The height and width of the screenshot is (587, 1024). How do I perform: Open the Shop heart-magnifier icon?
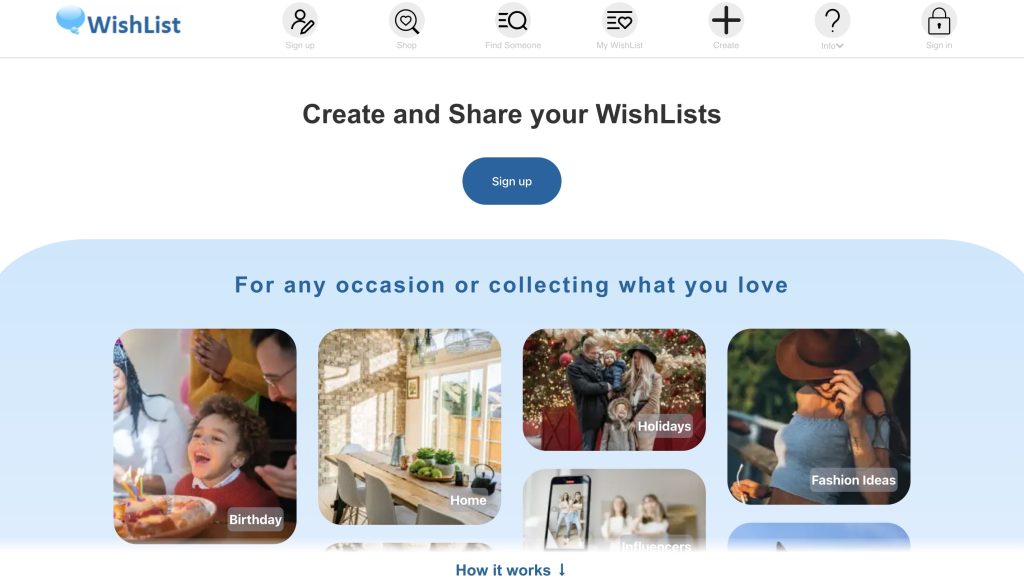pos(406,21)
